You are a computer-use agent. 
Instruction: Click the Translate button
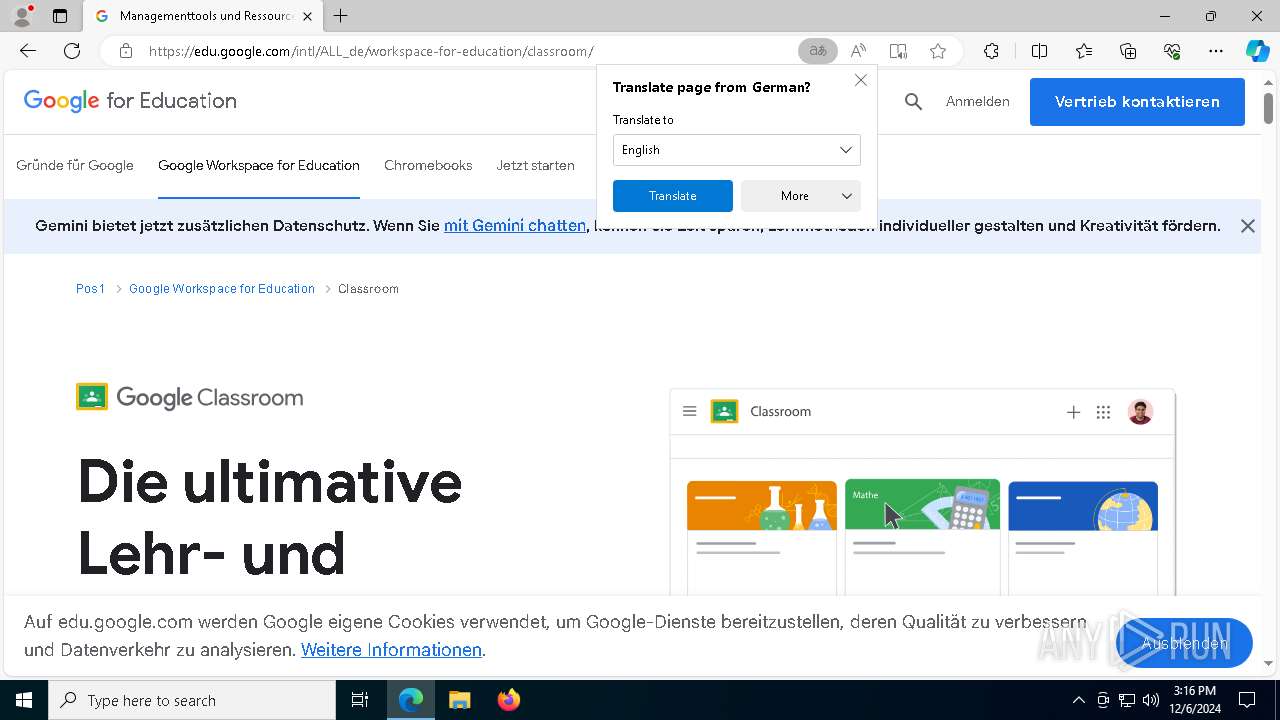click(x=673, y=196)
